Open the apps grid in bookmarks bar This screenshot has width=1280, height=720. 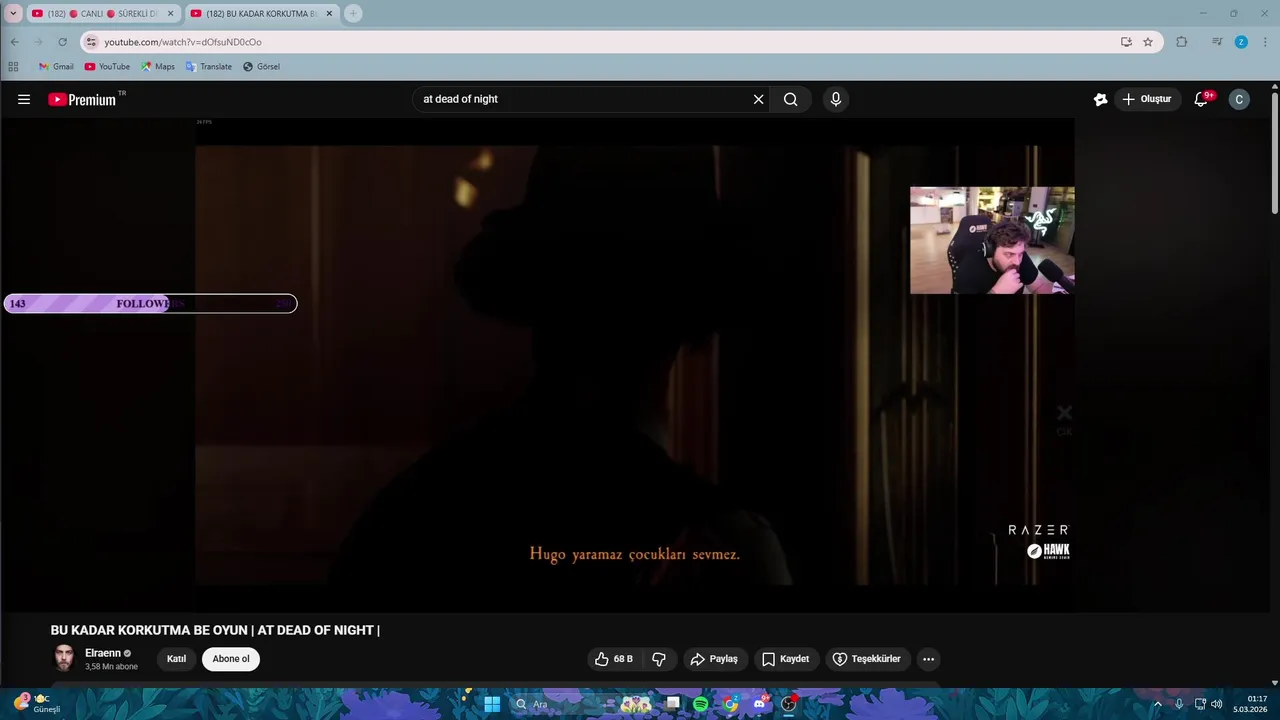pos(13,67)
